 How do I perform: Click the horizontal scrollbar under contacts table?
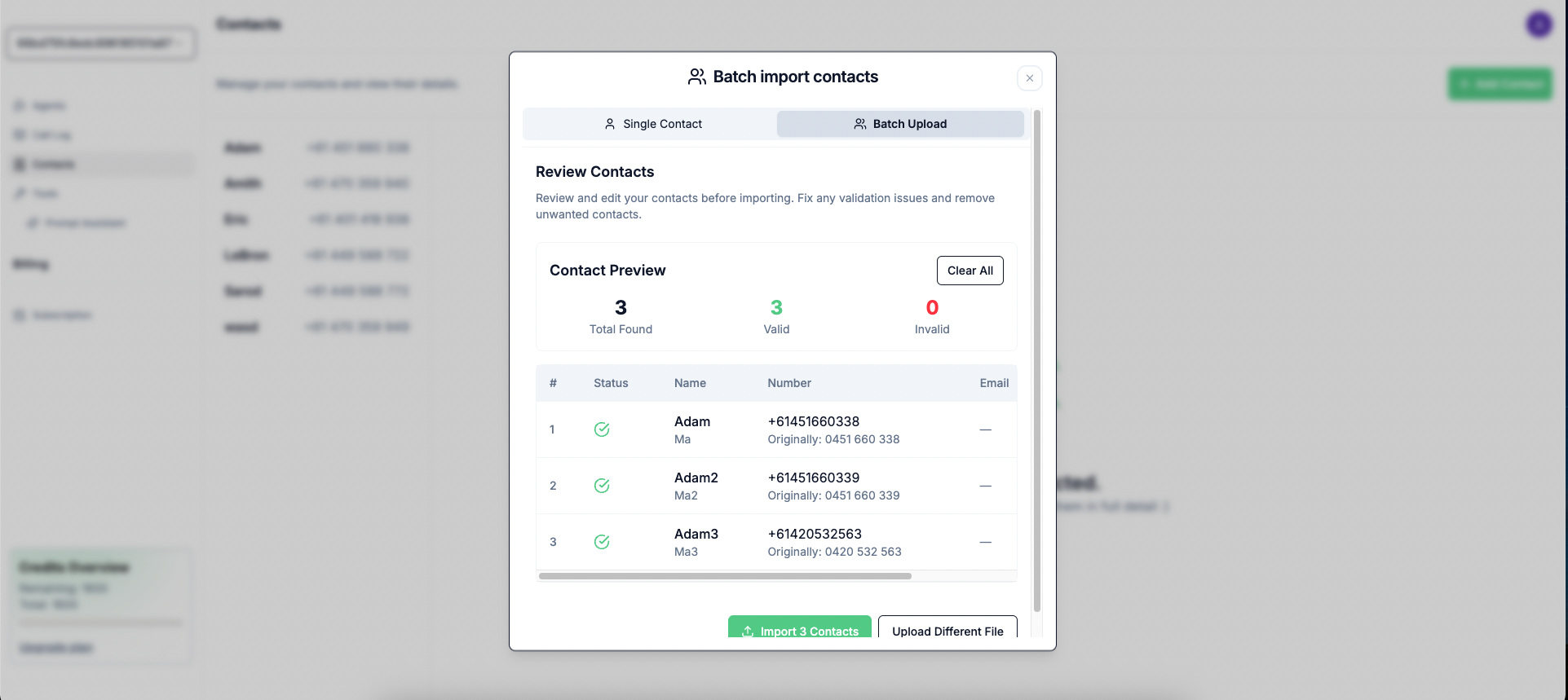[725, 576]
